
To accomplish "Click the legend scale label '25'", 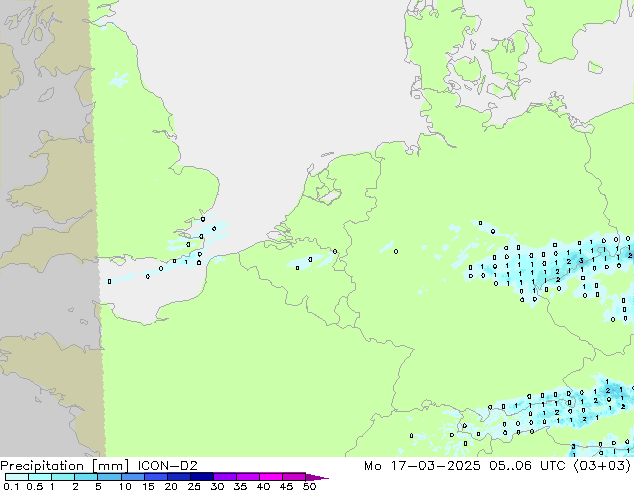I will pos(194,486).
